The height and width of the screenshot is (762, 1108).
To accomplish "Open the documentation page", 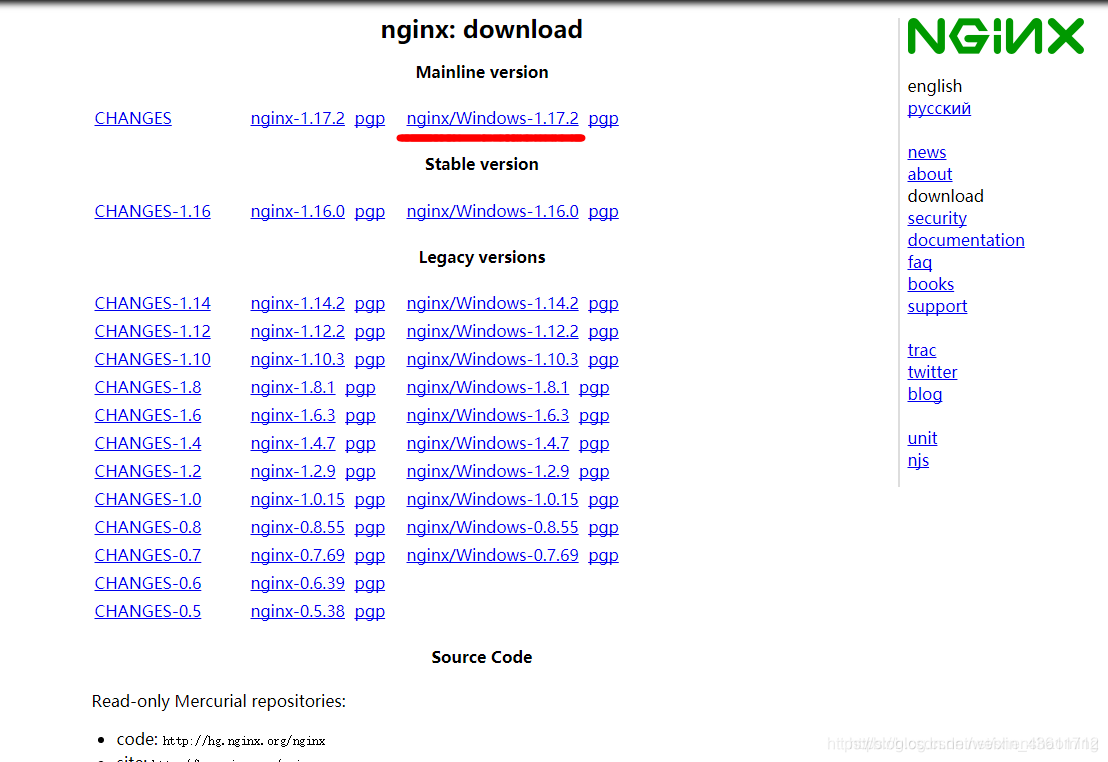I will pyautogui.click(x=966, y=240).
